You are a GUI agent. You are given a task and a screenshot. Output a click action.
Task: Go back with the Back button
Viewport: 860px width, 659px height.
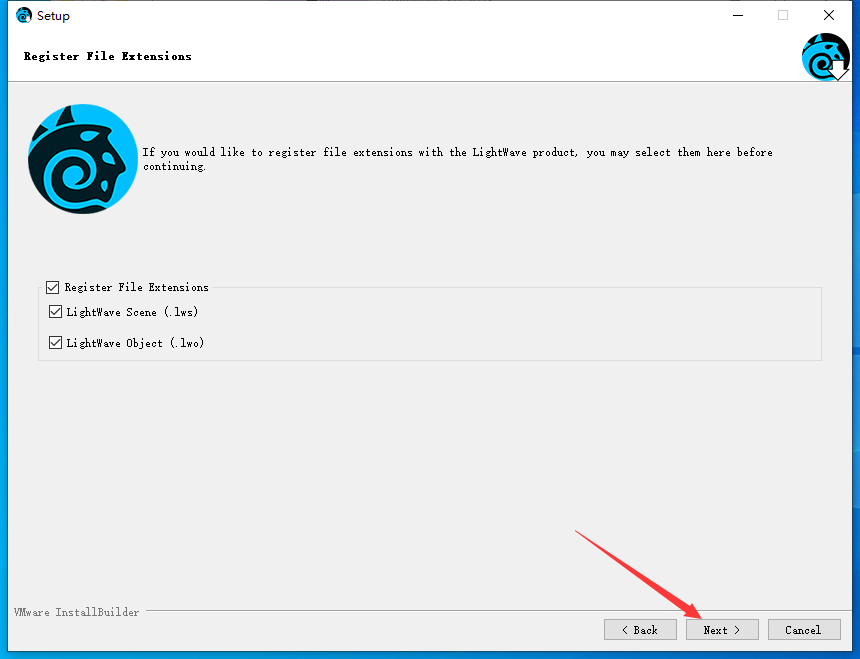(x=640, y=630)
